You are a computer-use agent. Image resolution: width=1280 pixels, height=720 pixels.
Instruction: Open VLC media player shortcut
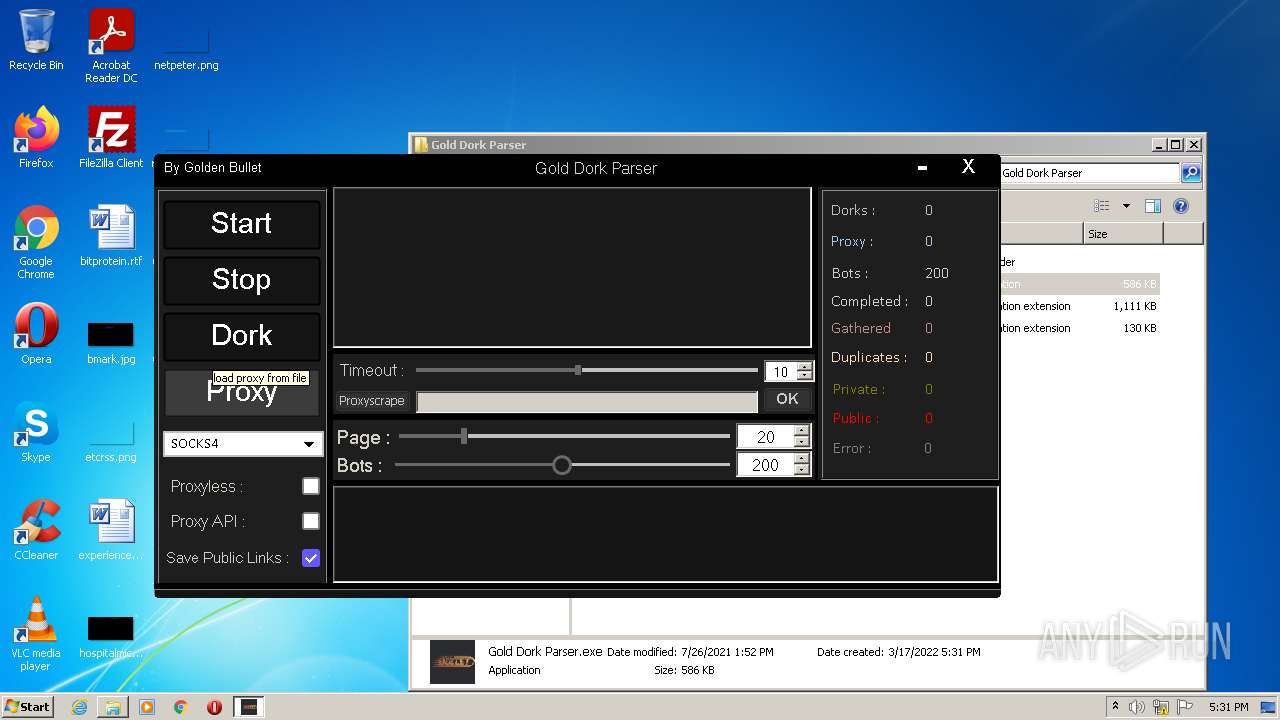[36, 634]
